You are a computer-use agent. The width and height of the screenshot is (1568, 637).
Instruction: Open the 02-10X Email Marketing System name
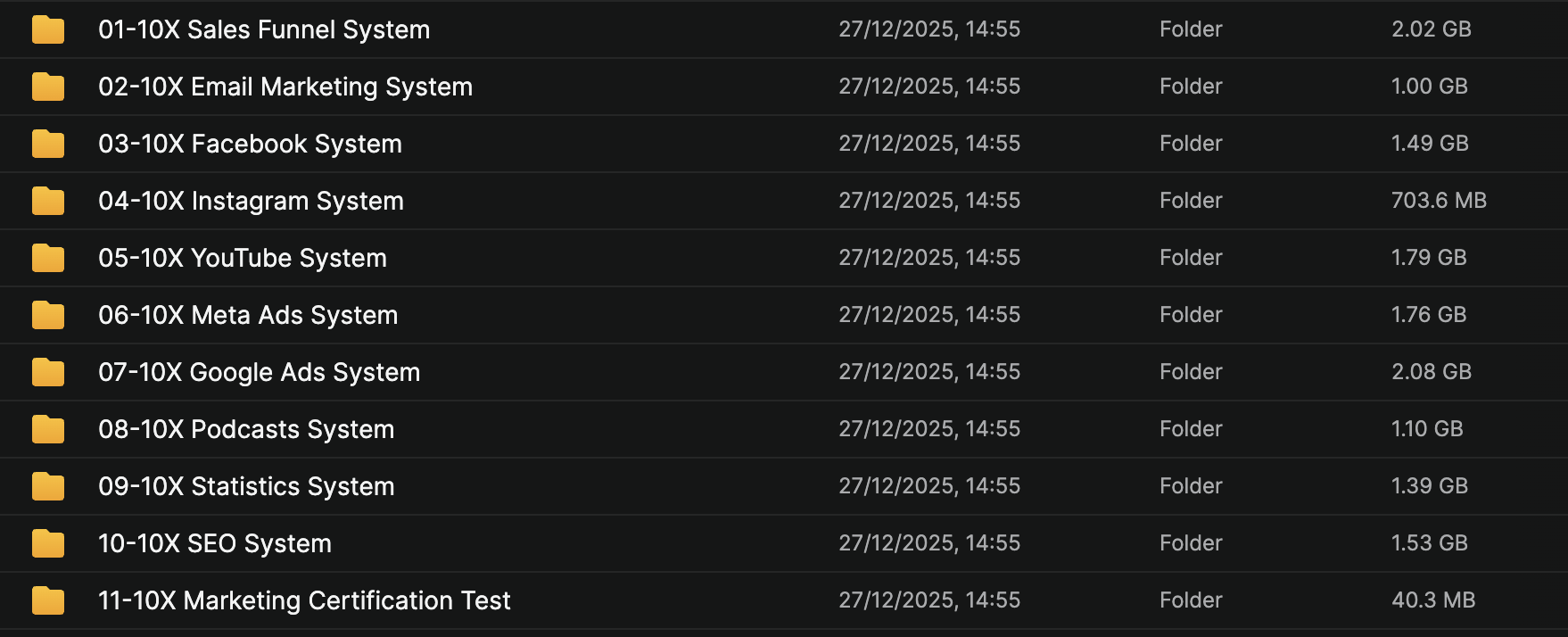[x=285, y=87]
